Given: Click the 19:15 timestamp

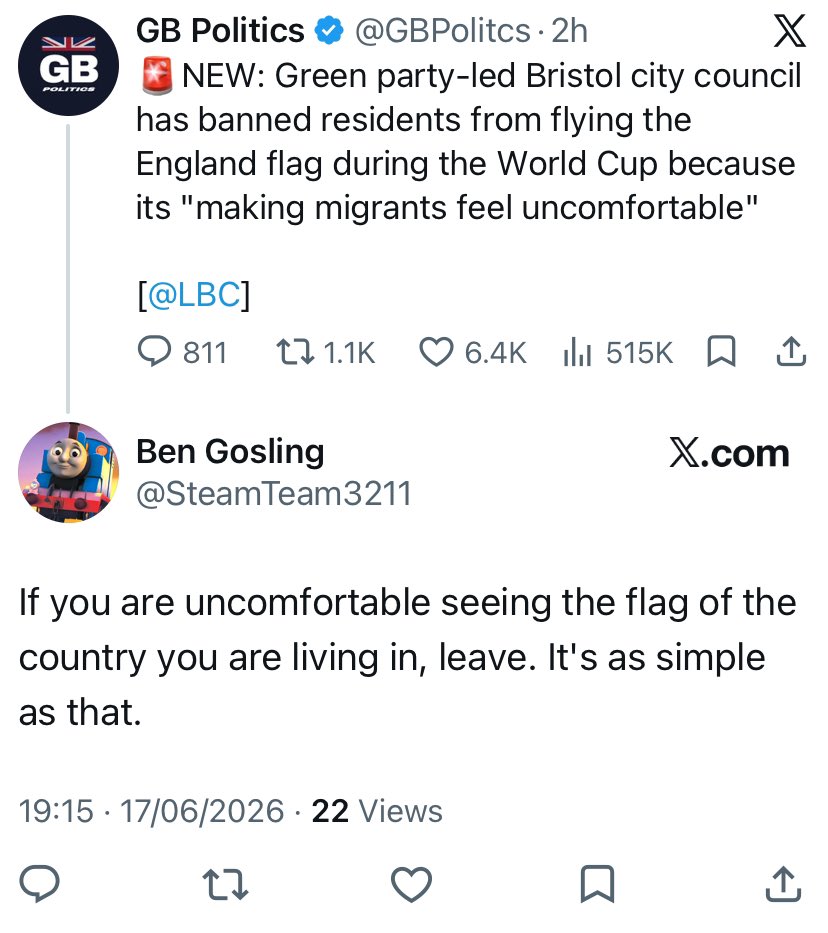Looking at the screenshot, I should pos(56,811).
